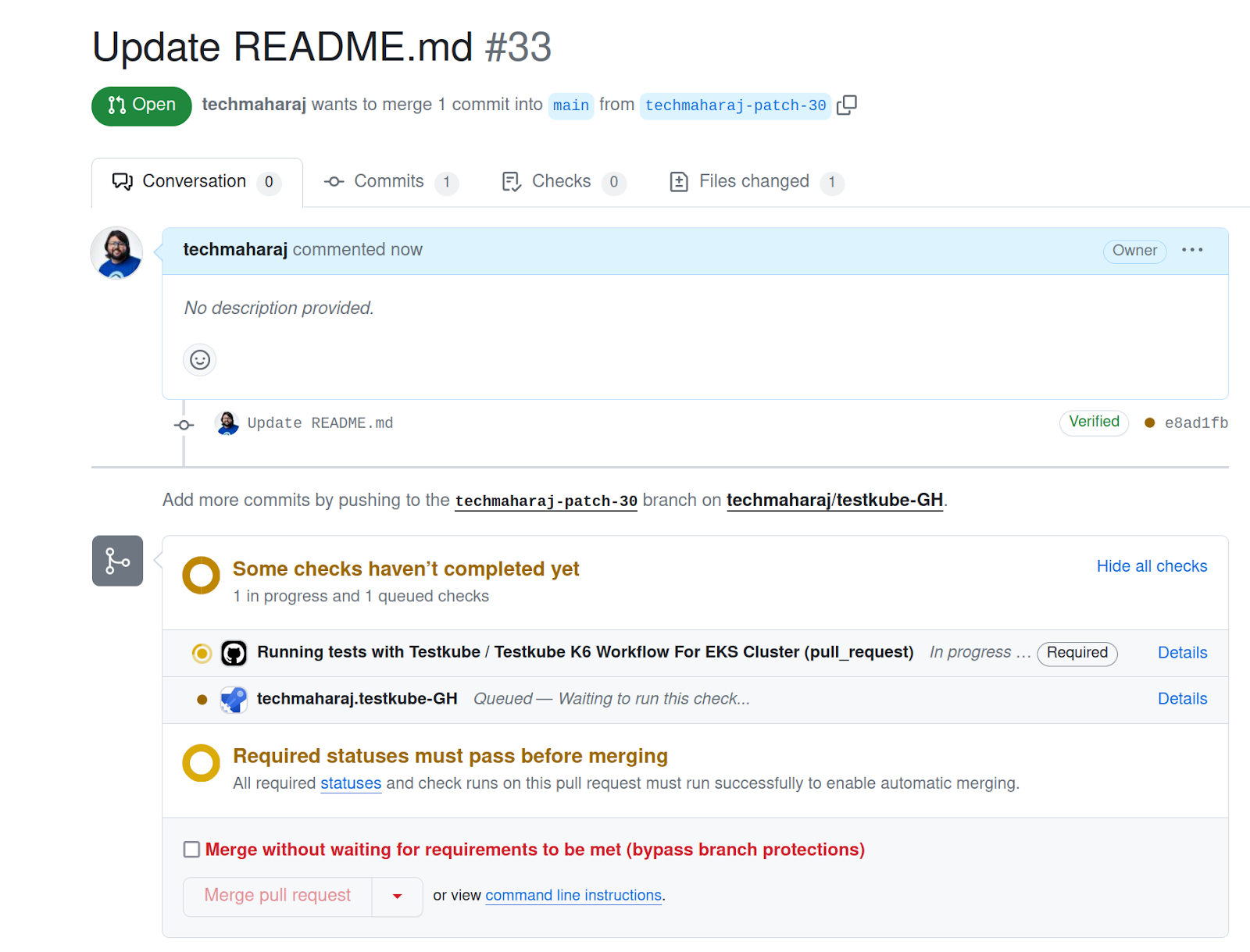Open techmaharaj-patch-30 branch link in push hint
1250x952 pixels.
click(x=546, y=501)
